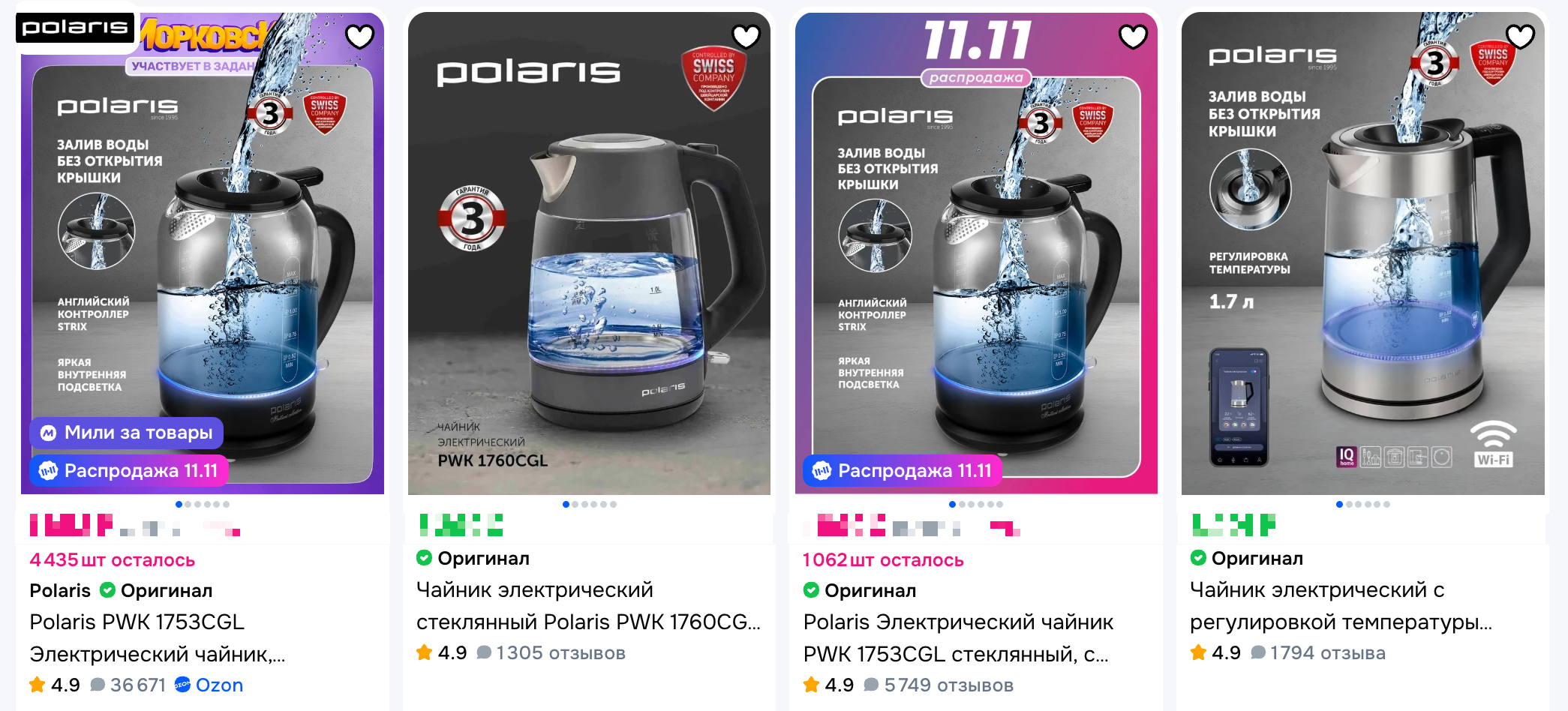The height and width of the screenshot is (711, 1568).
Task: Add the 11.11 sale kettle to favorites
Action: click(1133, 36)
